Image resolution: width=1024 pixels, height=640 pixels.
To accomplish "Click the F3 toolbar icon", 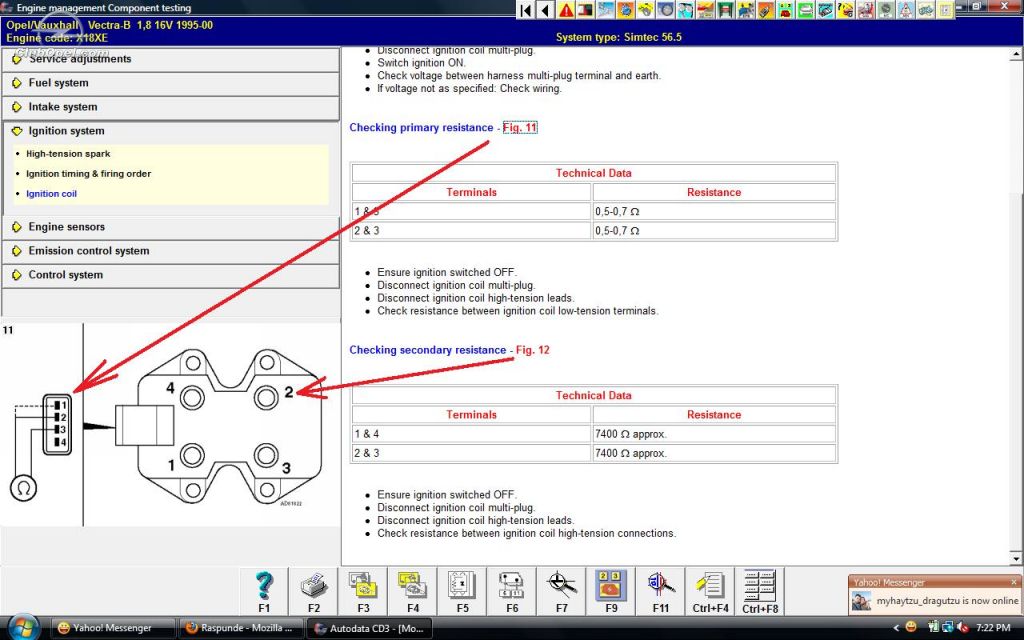I will tap(363, 591).
